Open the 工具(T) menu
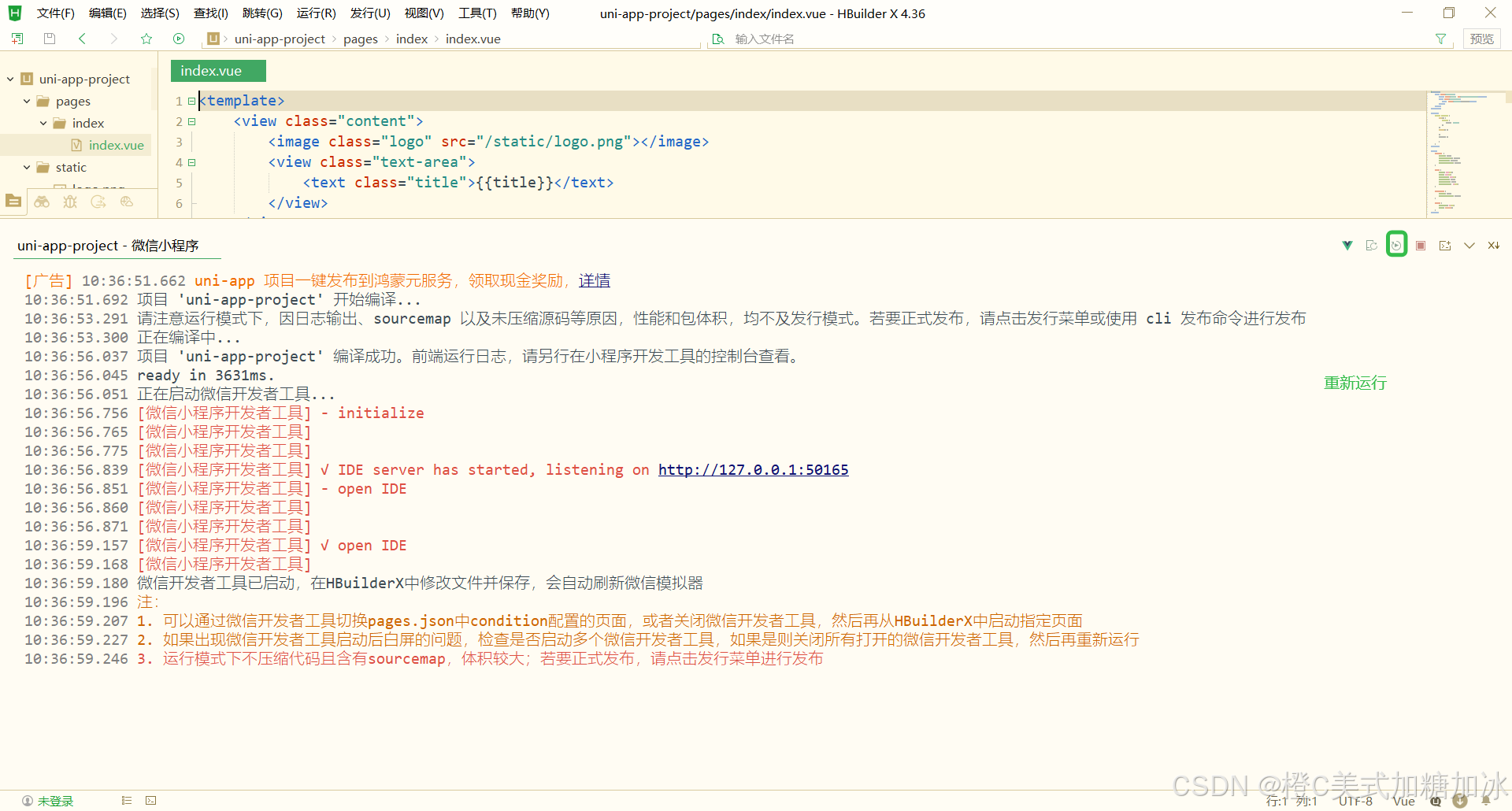Viewport: 1512px width, 811px height. pyautogui.click(x=476, y=13)
